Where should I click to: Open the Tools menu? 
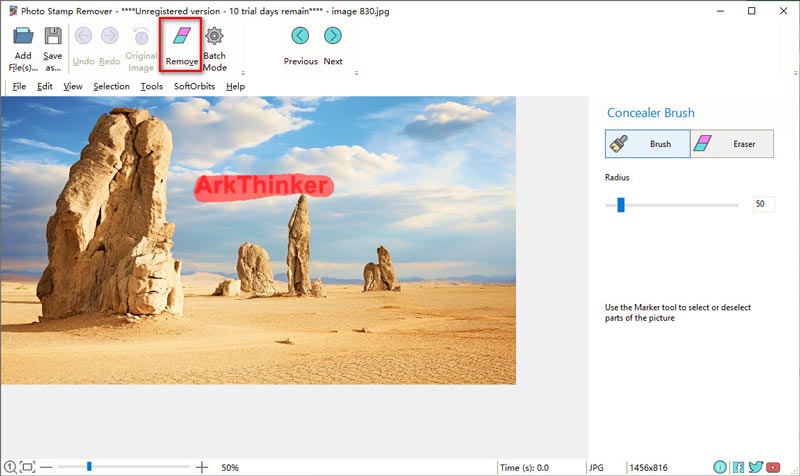point(152,86)
